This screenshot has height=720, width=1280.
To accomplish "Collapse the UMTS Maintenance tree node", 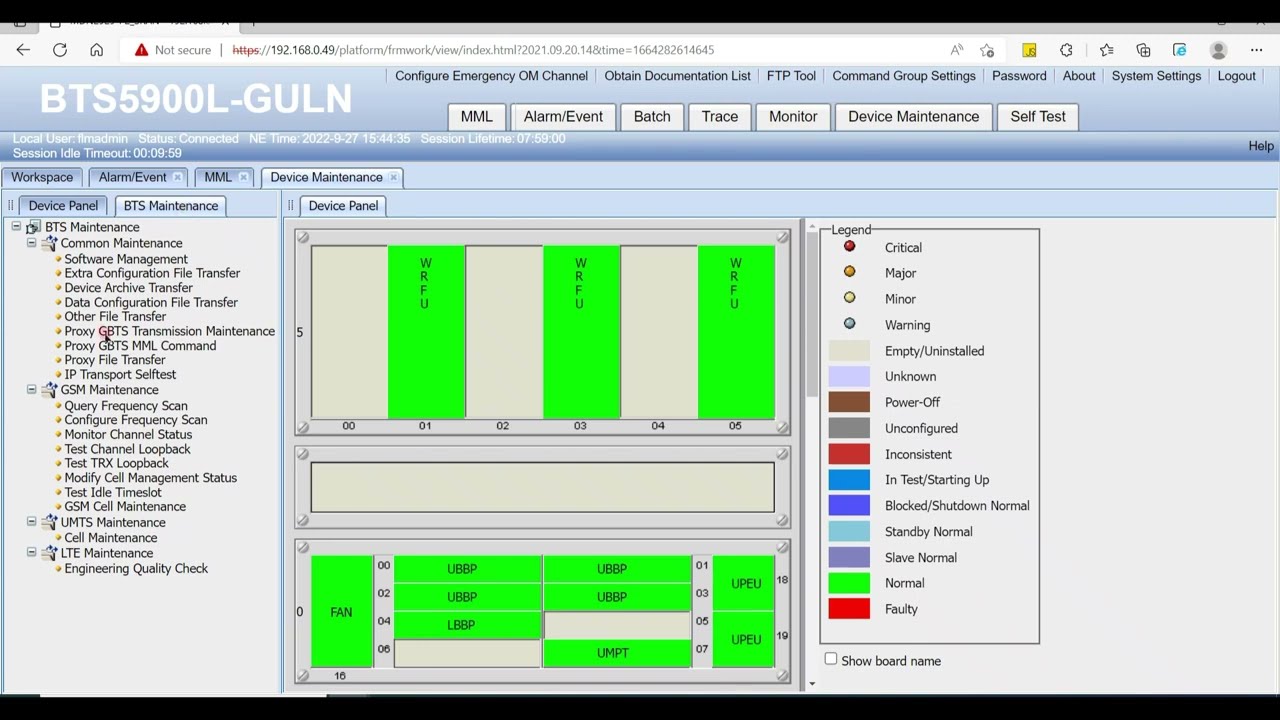I will click(31, 522).
